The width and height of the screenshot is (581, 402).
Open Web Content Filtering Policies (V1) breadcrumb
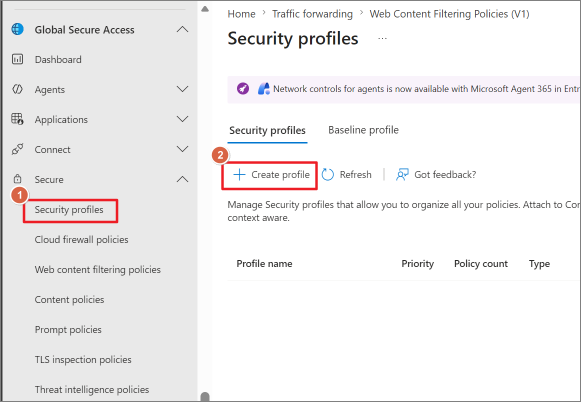[x=449, y=14]
